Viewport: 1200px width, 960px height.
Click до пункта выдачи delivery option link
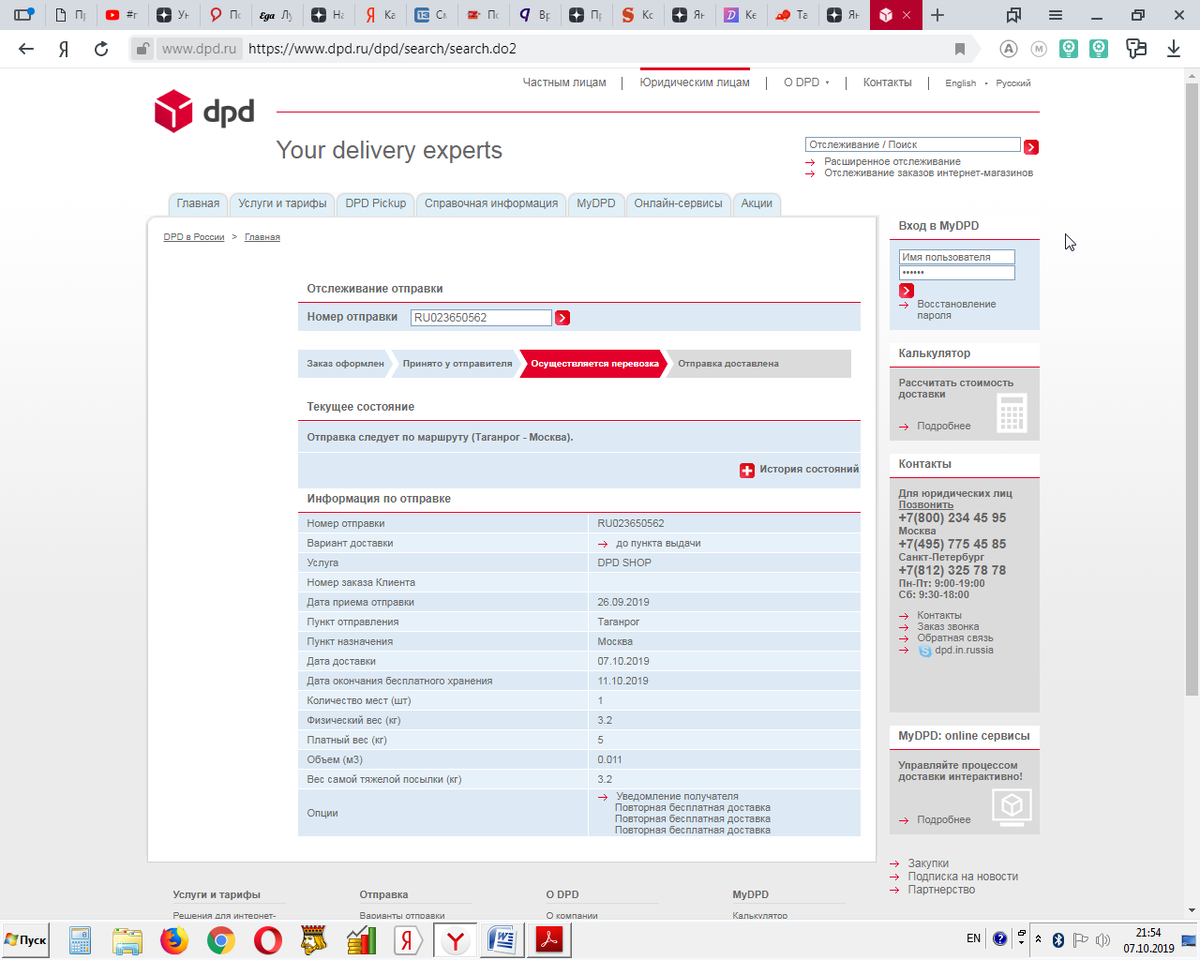pos(658,543)
